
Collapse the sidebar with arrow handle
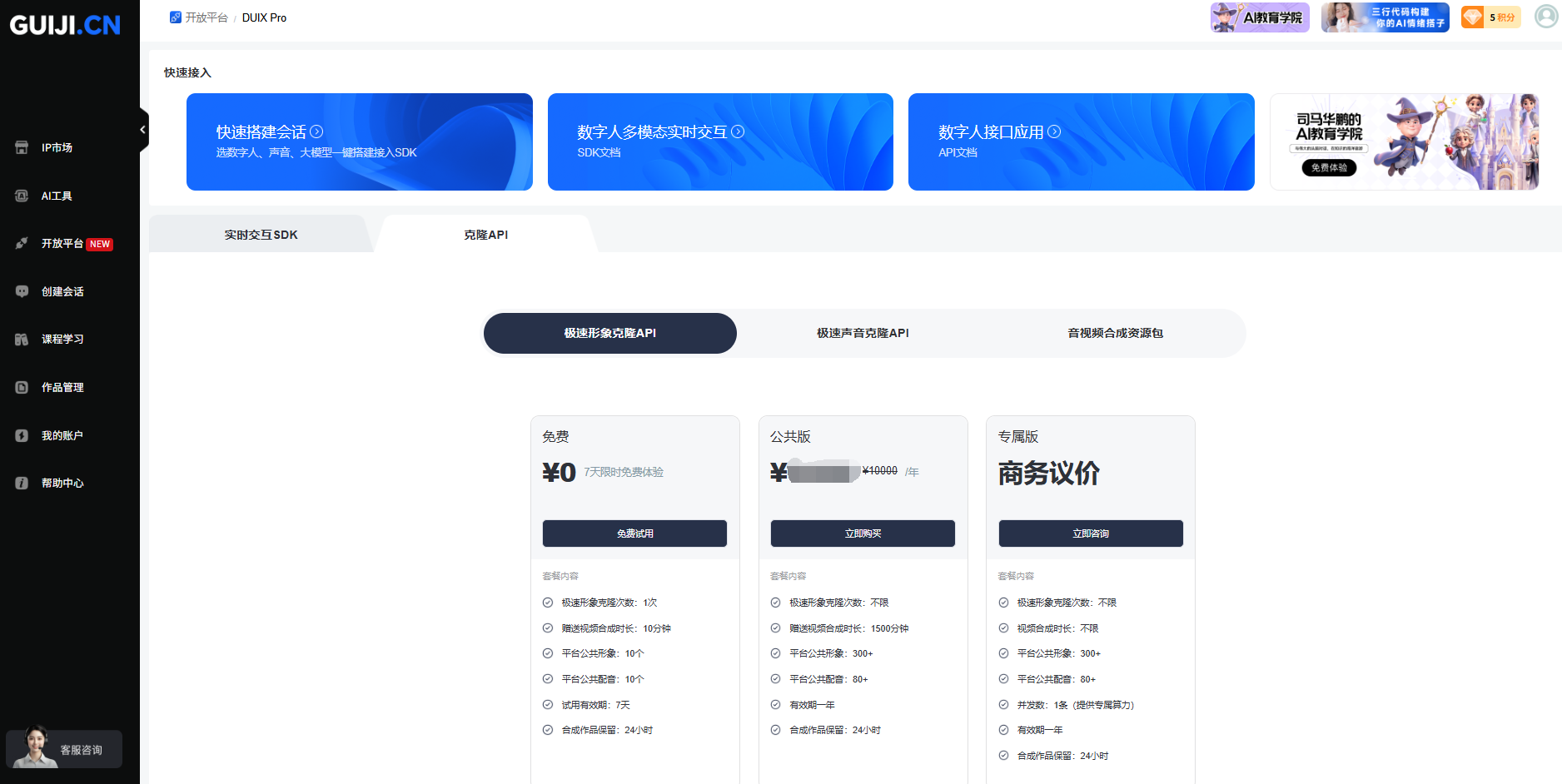pyautogui.click(x=143, y=130)
